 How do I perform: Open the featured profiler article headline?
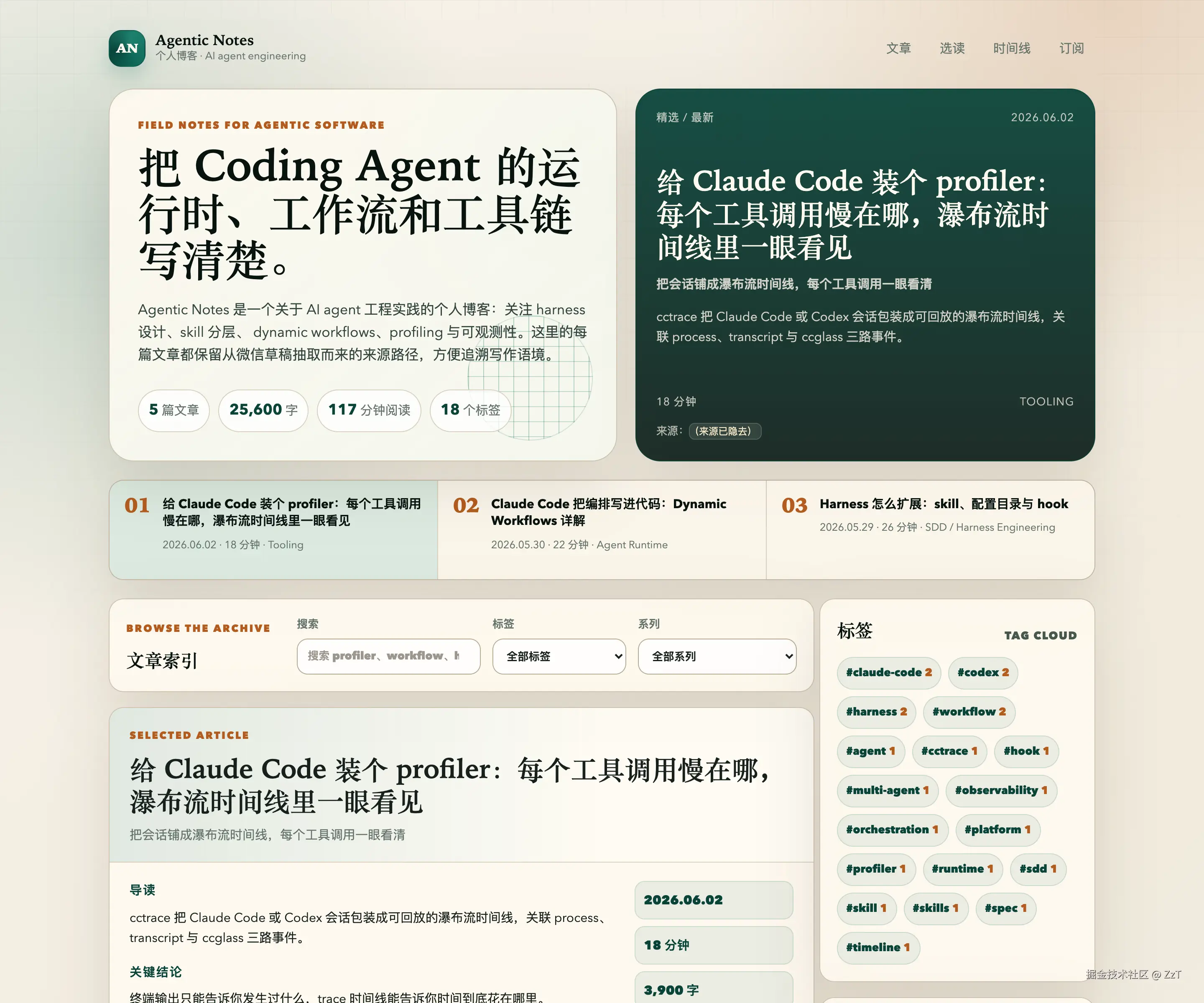[x=852, y=214]
